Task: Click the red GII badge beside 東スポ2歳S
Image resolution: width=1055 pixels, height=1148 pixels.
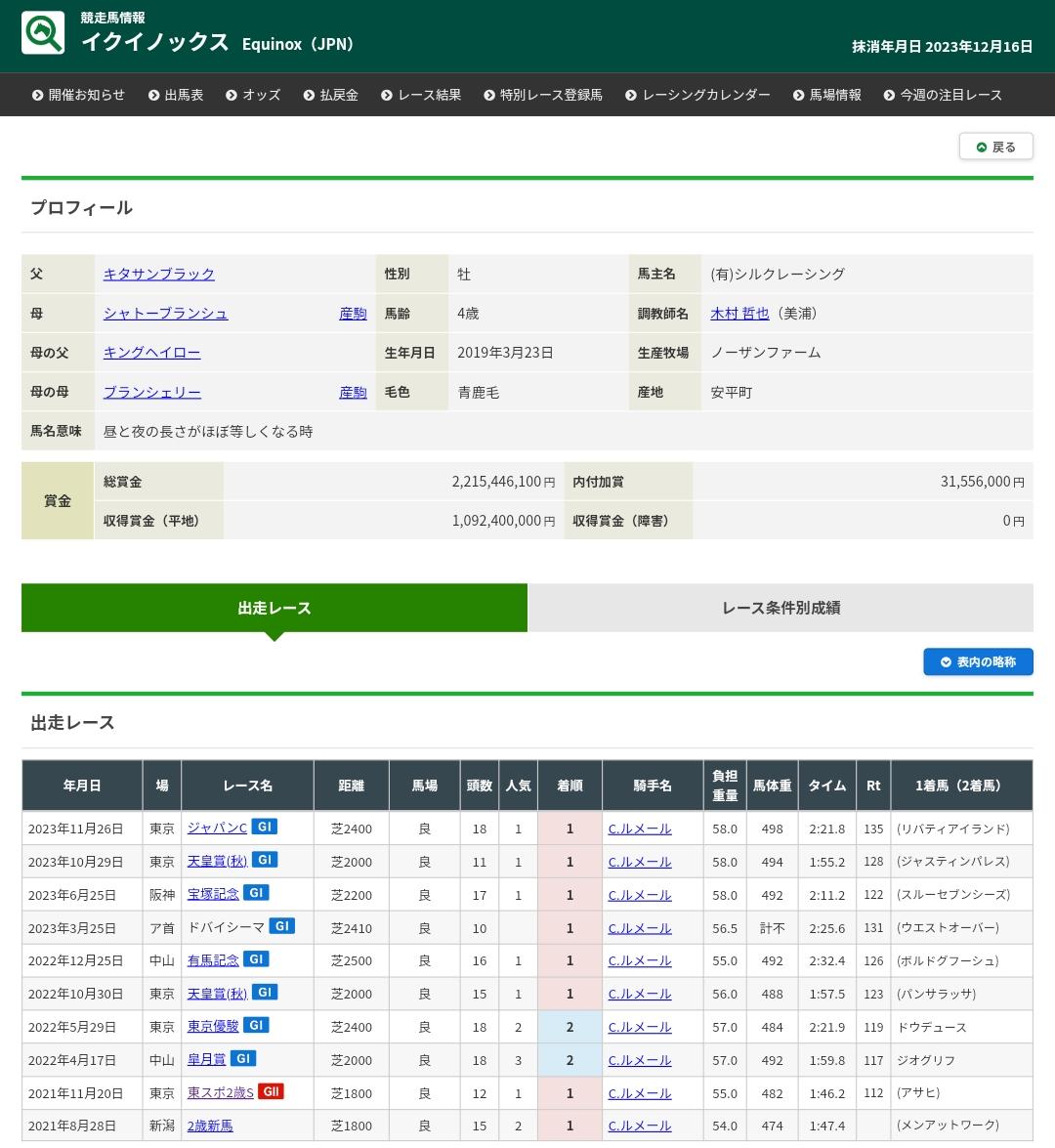Action: point(271,1091)
